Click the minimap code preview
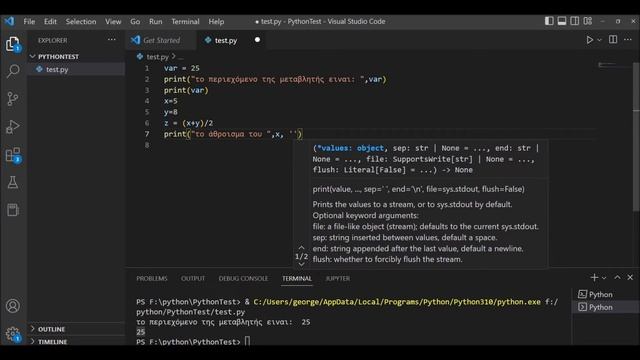This screenshot has height=360, width=640. tap(607, 64)
